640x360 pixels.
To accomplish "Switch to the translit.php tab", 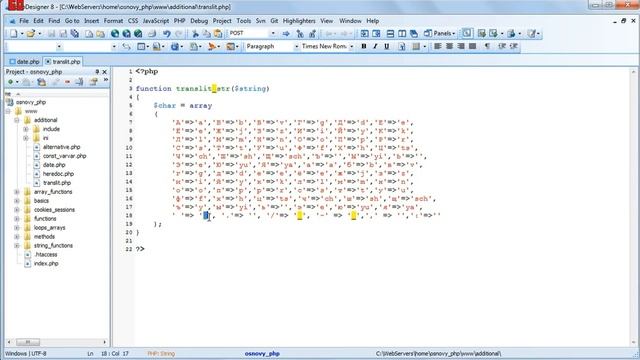I will pyautogui.click(x=63, y=62).
